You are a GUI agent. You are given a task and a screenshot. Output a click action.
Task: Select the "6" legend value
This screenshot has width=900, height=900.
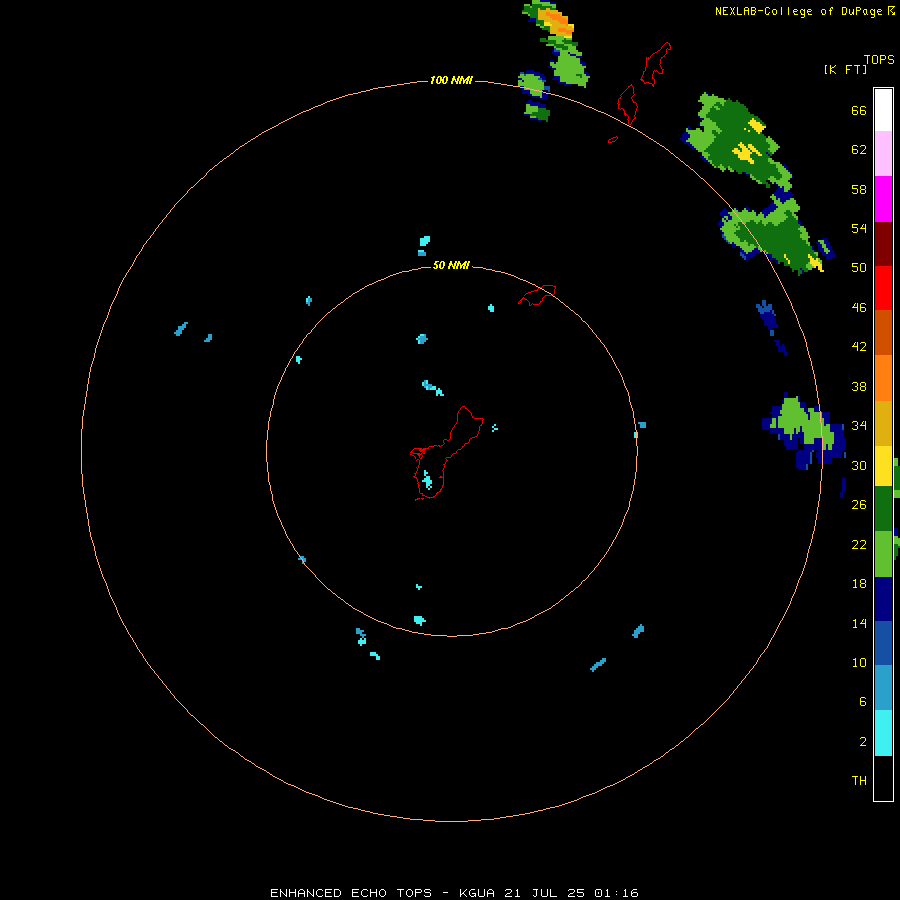[863, 701]
